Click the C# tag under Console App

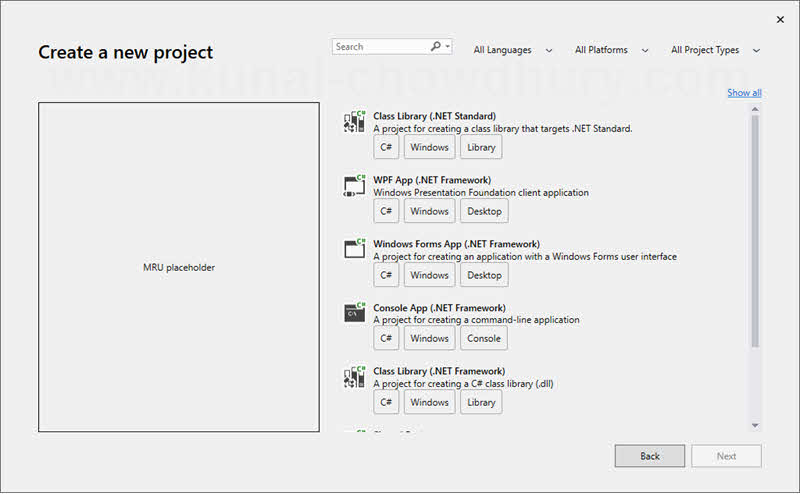click(x=386, y=338)
